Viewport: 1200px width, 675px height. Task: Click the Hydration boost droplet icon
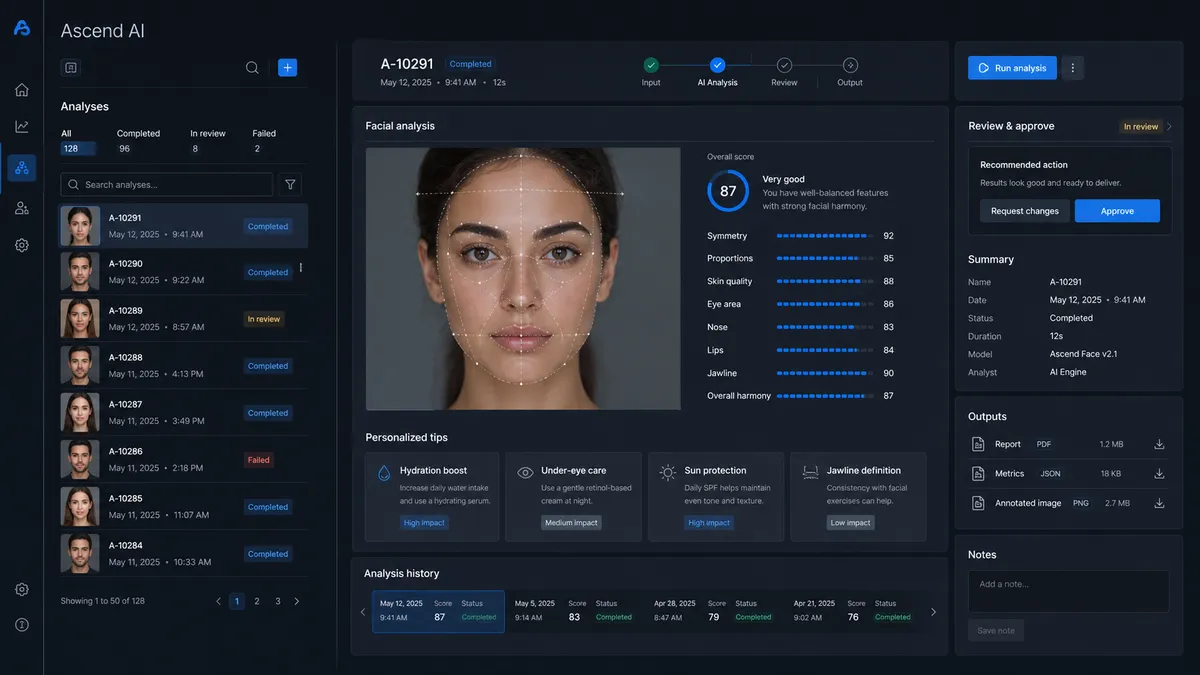383,473
